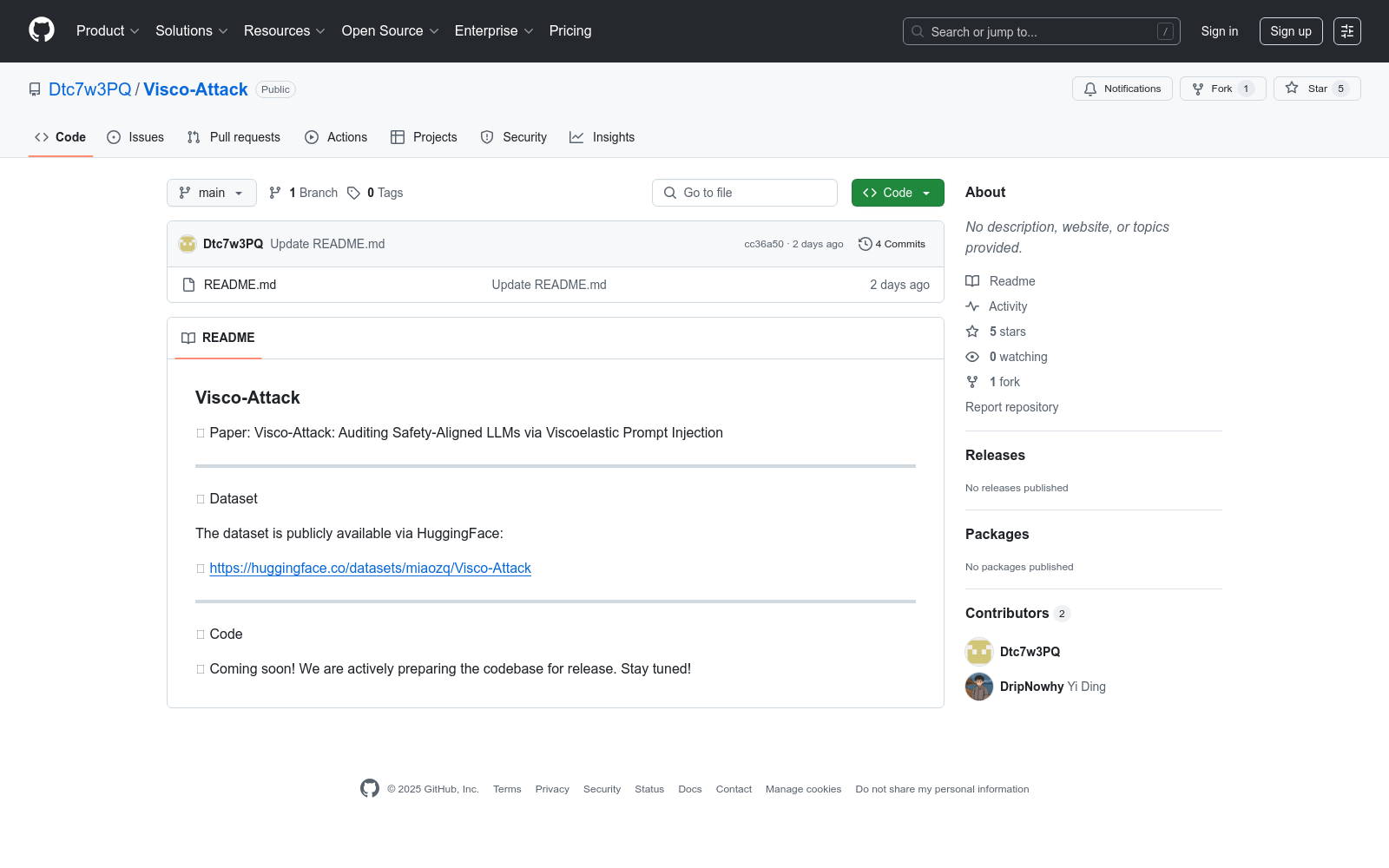This screenshot has height=868, width=1389.
Task: Click the Manage cookies footer link
Action: point(803,789)
